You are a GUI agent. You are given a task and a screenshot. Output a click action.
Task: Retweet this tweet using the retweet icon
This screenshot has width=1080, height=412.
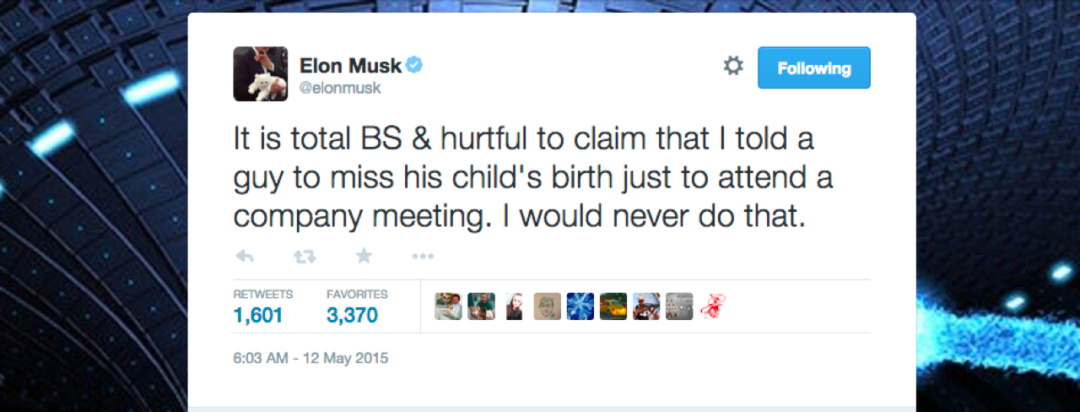point(304,256)
